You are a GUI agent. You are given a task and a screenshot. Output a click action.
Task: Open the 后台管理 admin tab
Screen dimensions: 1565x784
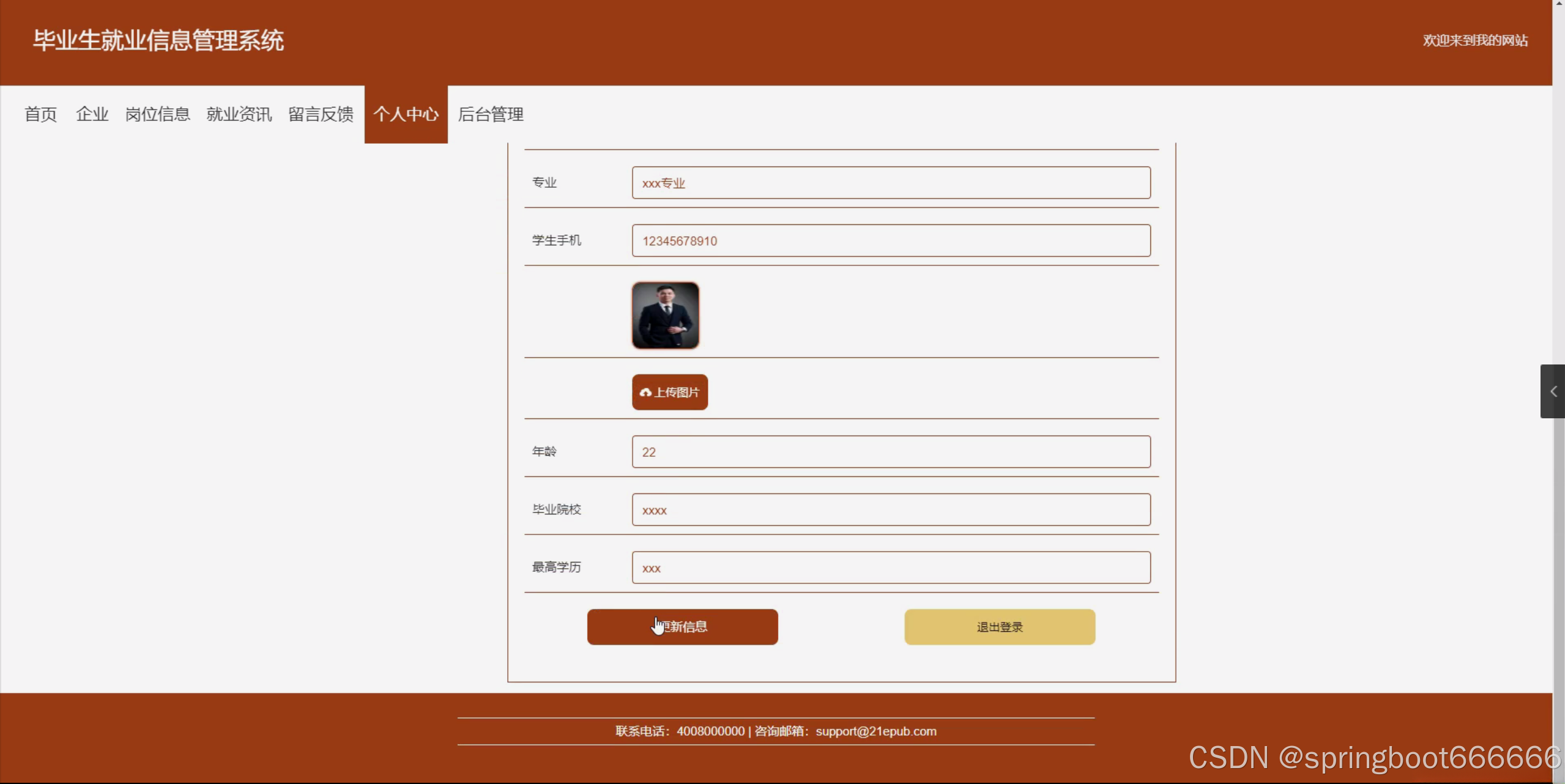pyautogui.click(x=490, y=114)
